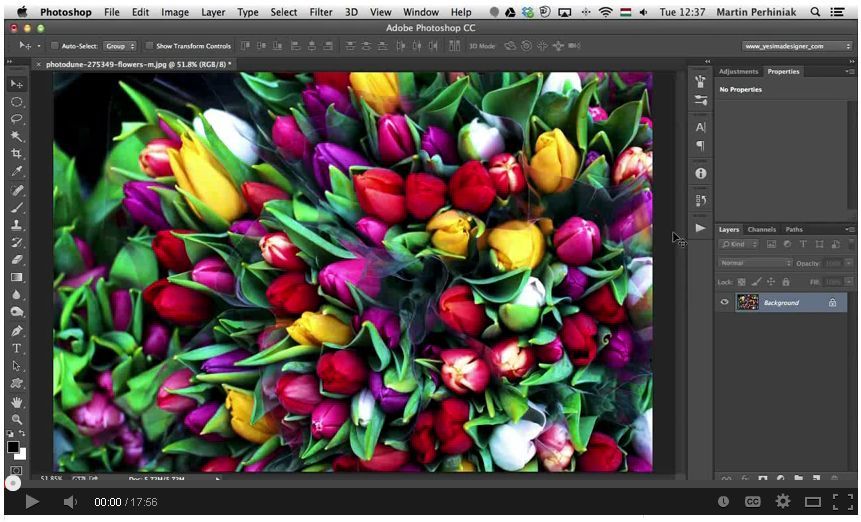Select the Horizontal Type tool
This screenshot has height=522, width=861.
click(x=16, y=348)
